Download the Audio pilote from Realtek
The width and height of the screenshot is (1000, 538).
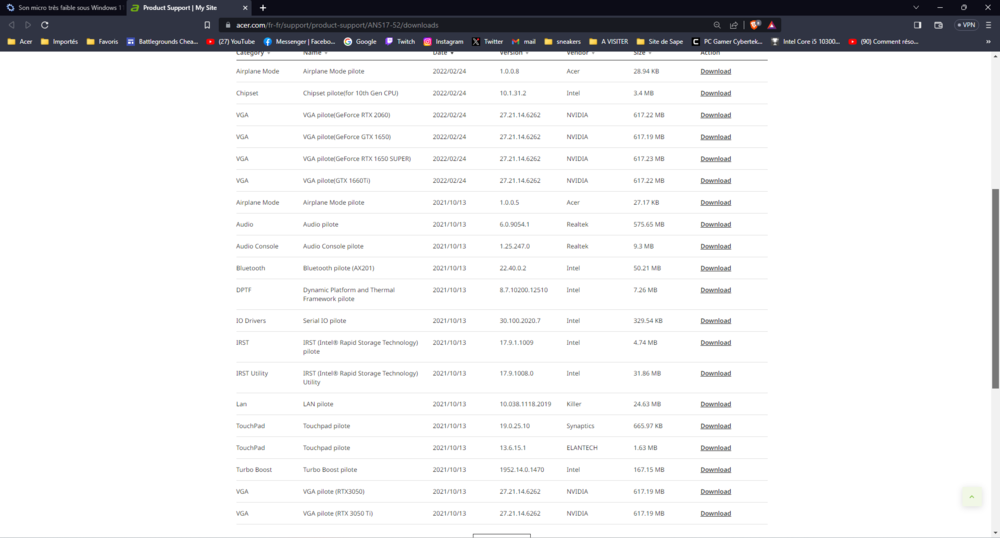(716, 224)
